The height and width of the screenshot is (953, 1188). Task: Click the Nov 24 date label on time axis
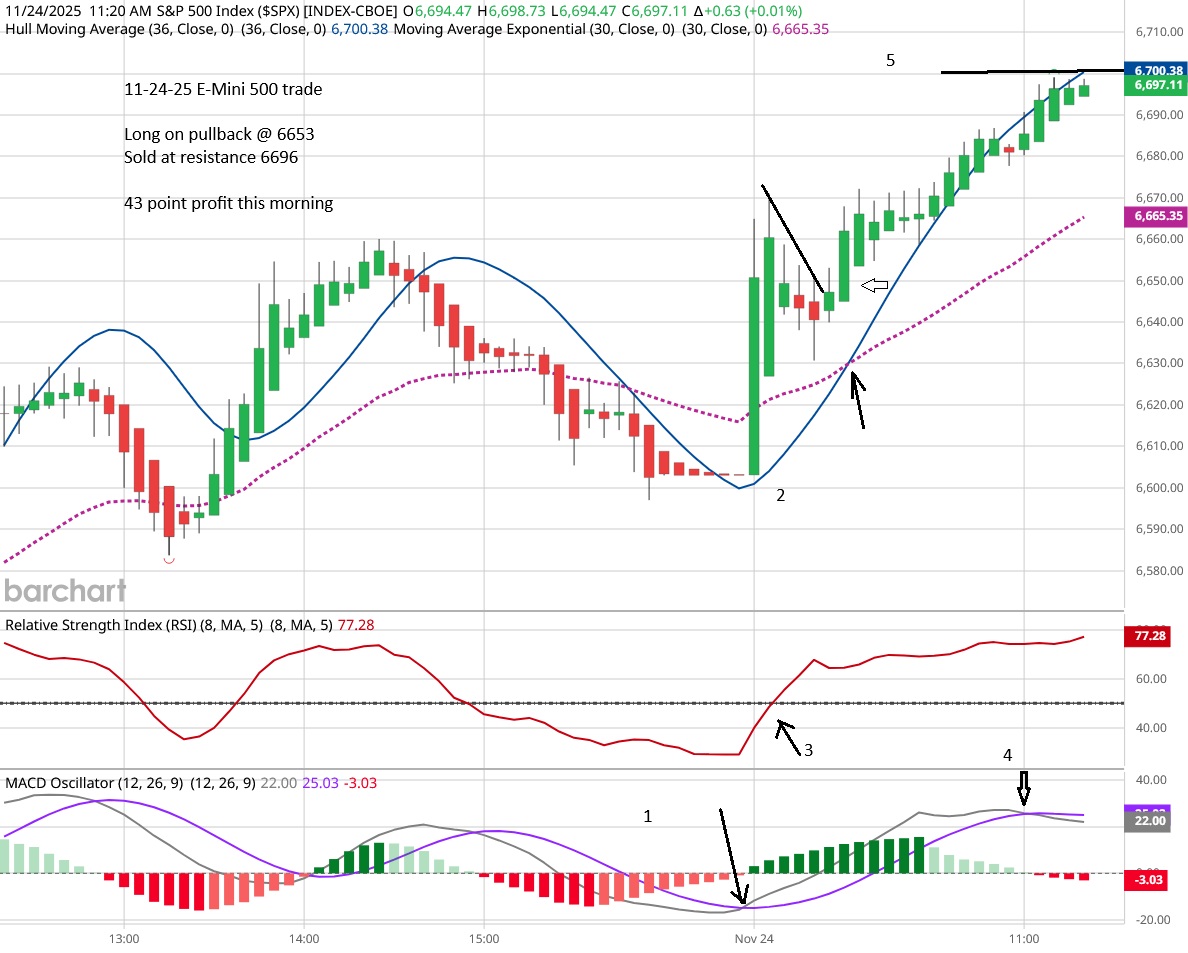click(x=754, y=939)
